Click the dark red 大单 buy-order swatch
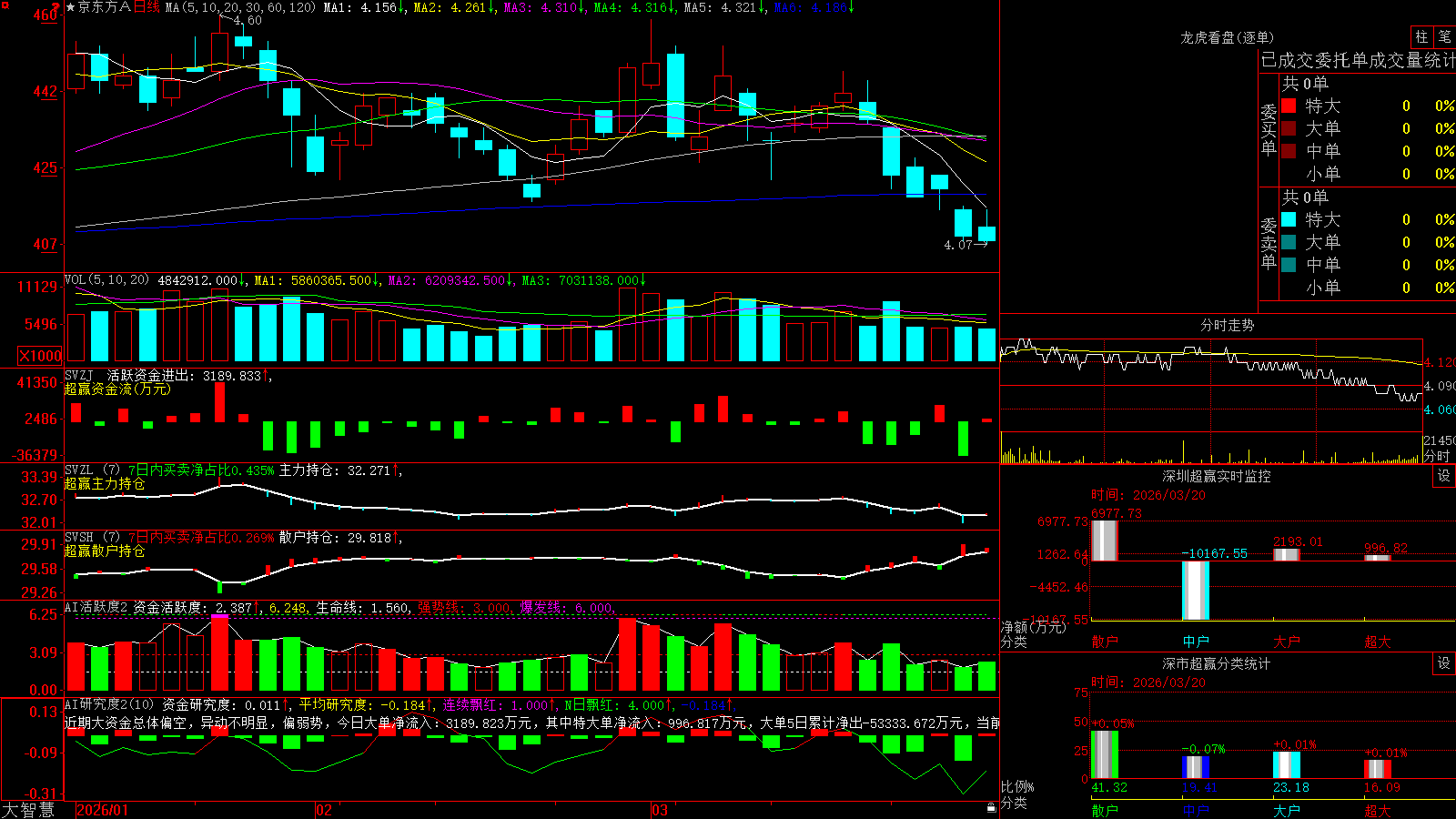The width and height of the screenshot is (1456, 819). pos(1289,128)
